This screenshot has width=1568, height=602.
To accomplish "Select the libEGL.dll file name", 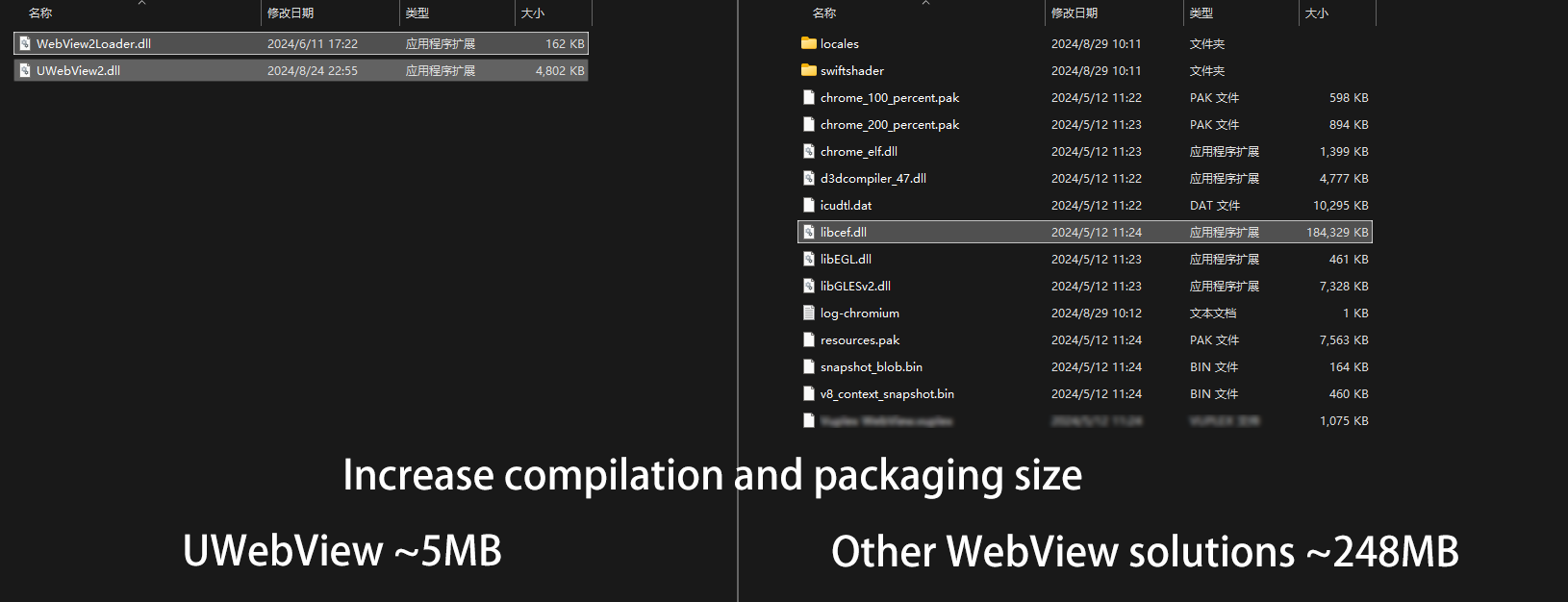I will pos(846,260).
